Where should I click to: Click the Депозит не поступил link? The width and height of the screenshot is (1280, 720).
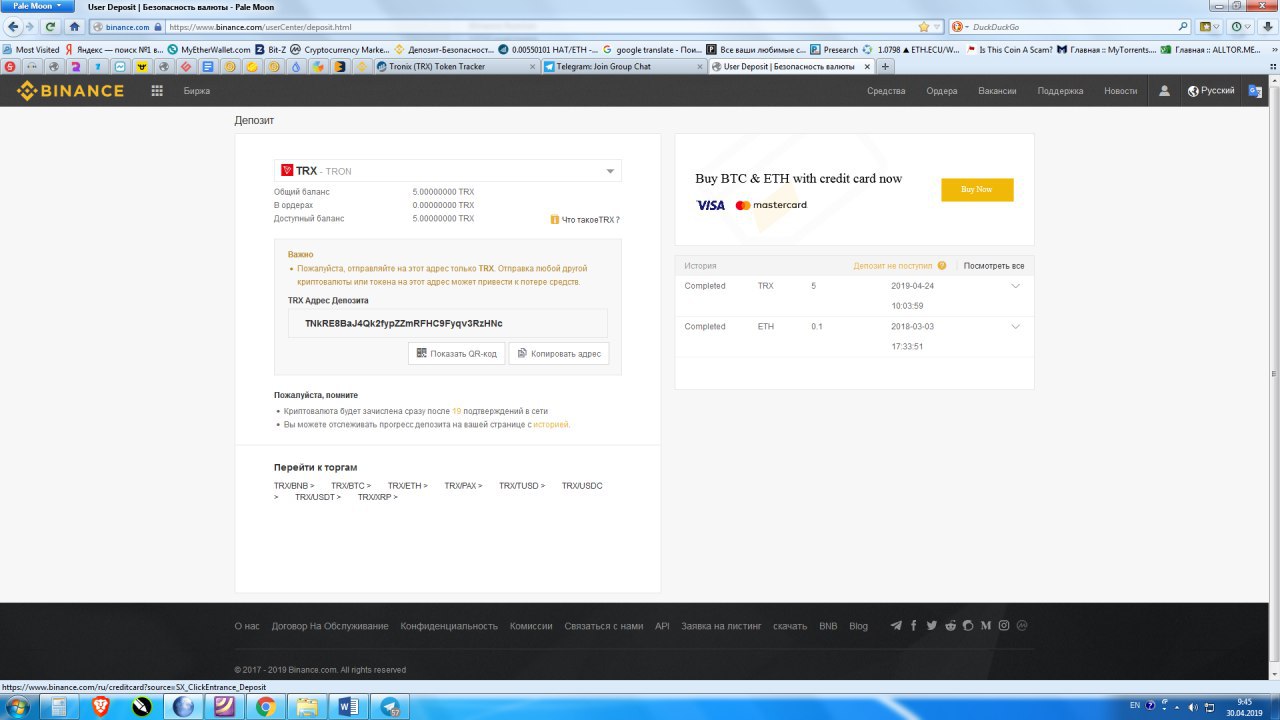(893, 266)
